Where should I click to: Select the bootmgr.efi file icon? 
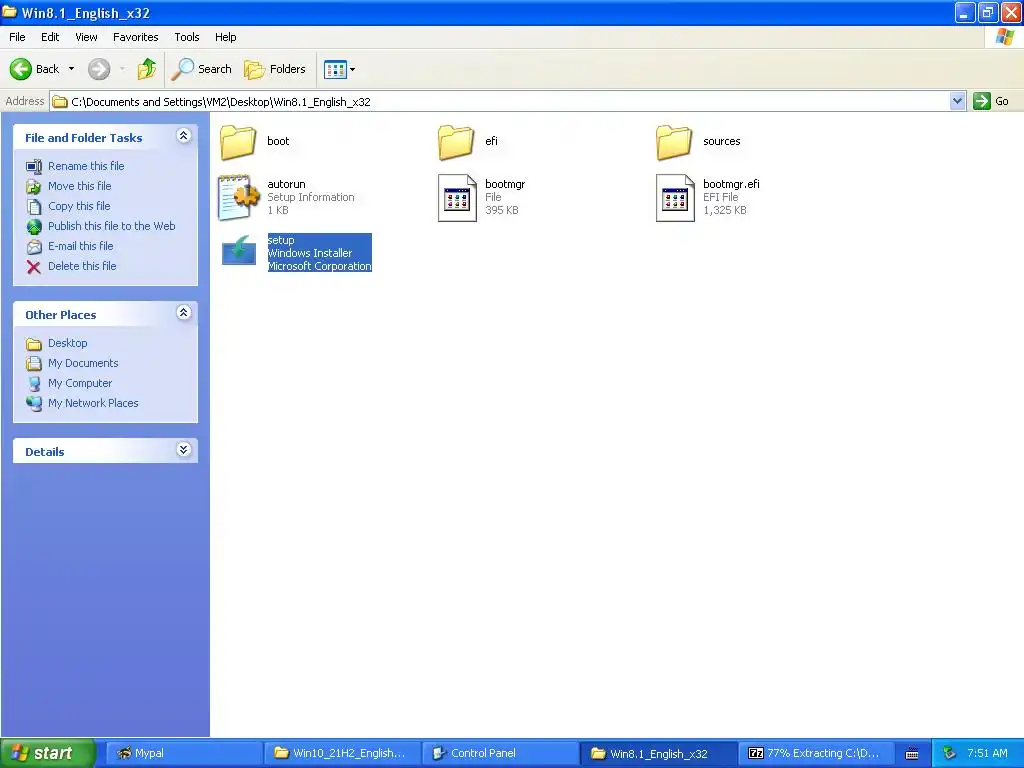(x=675, y=197)
